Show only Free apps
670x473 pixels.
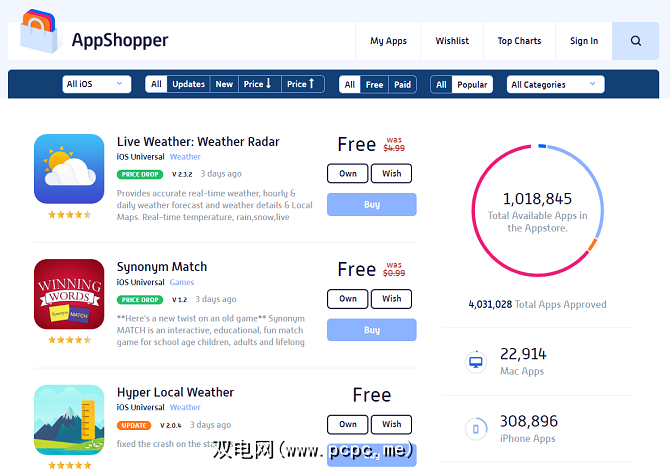[374, 85]
